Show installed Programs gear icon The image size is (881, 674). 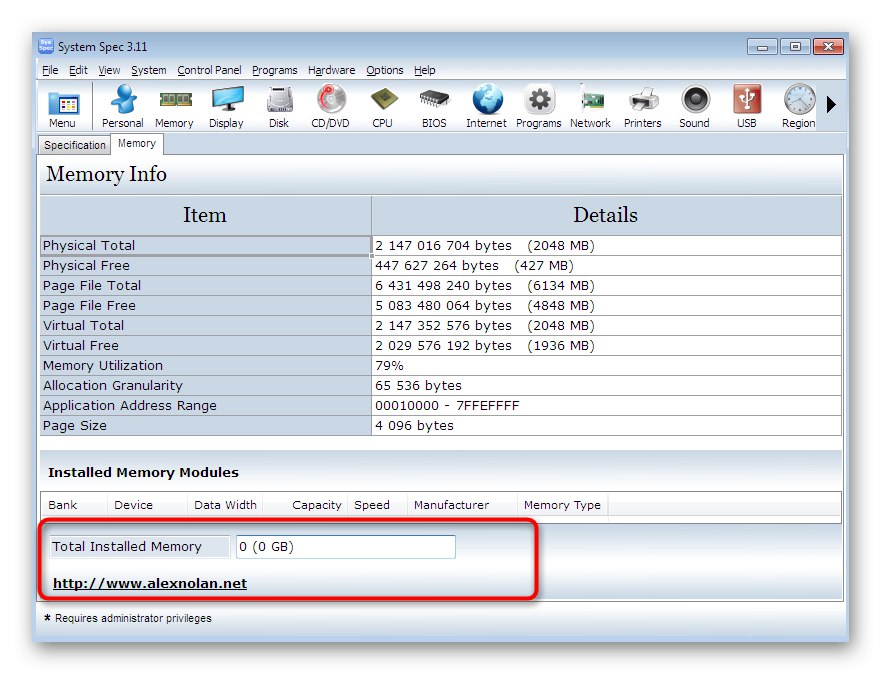pyautogui.click(x=539, y=107)
